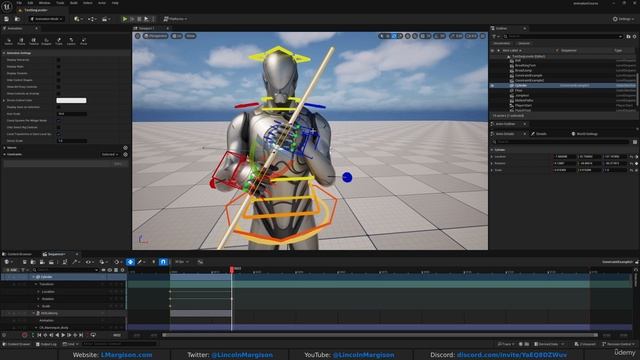Screen dimensions: 640x360
Task: Toggle the Display Nulls checkbox
Action: [58, 67]
